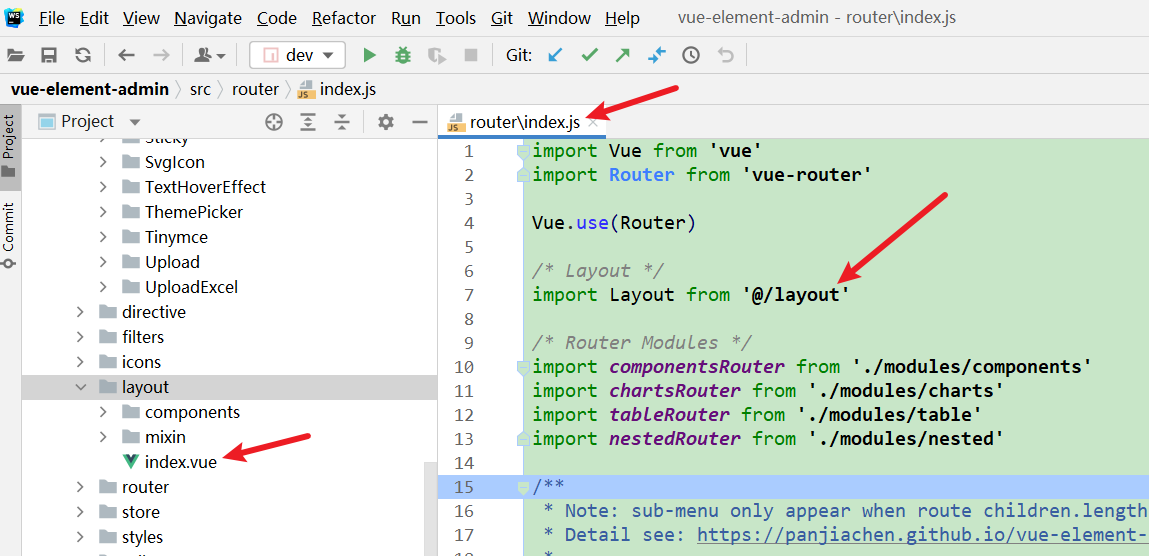Open the dev run configuration dropdown
Viewport: 1149px width, 556px height.
pyautogui.click(x=296, y=55)
